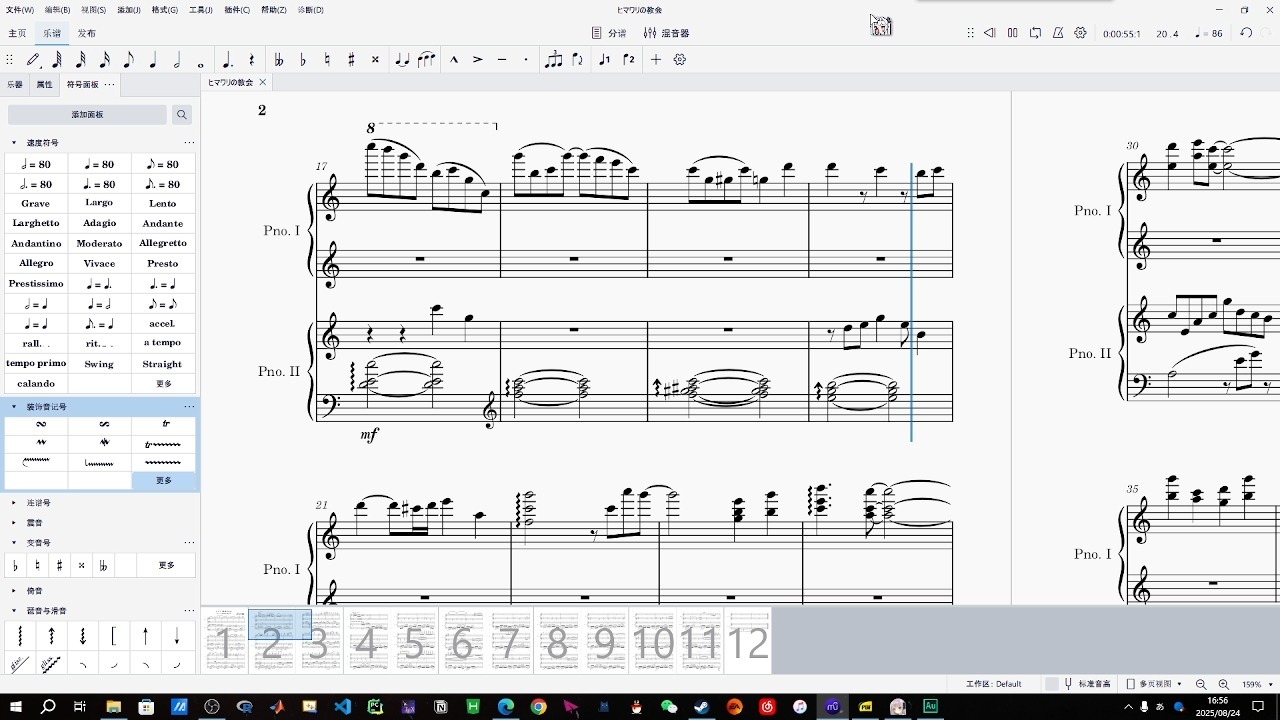This screenshot has height=720, width=1280.
Task: Open the 视图 menu
Action: 93,10
